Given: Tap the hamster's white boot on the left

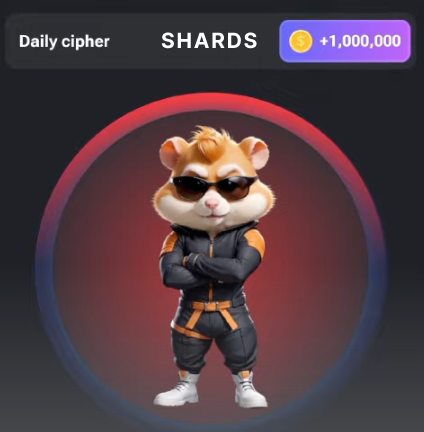Looking at the screenshot, I should point(177,389).
